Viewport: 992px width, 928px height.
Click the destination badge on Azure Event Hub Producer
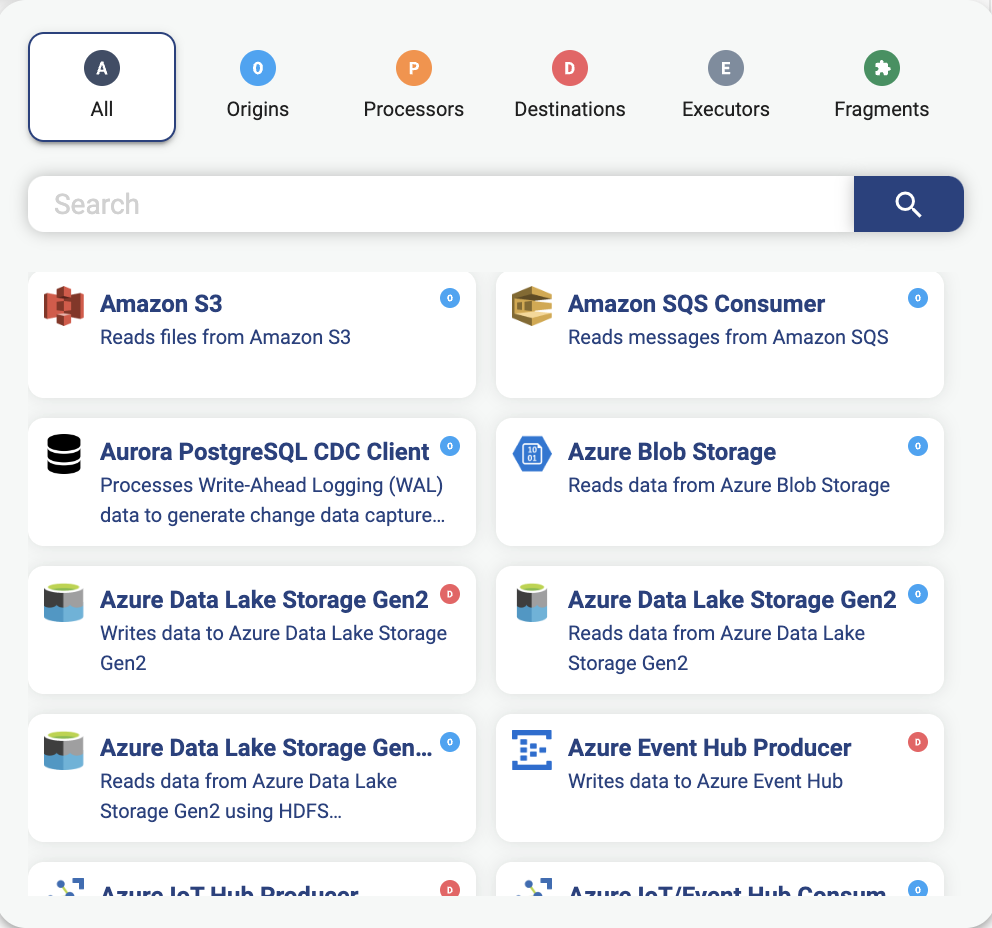[x=918, y=742]
